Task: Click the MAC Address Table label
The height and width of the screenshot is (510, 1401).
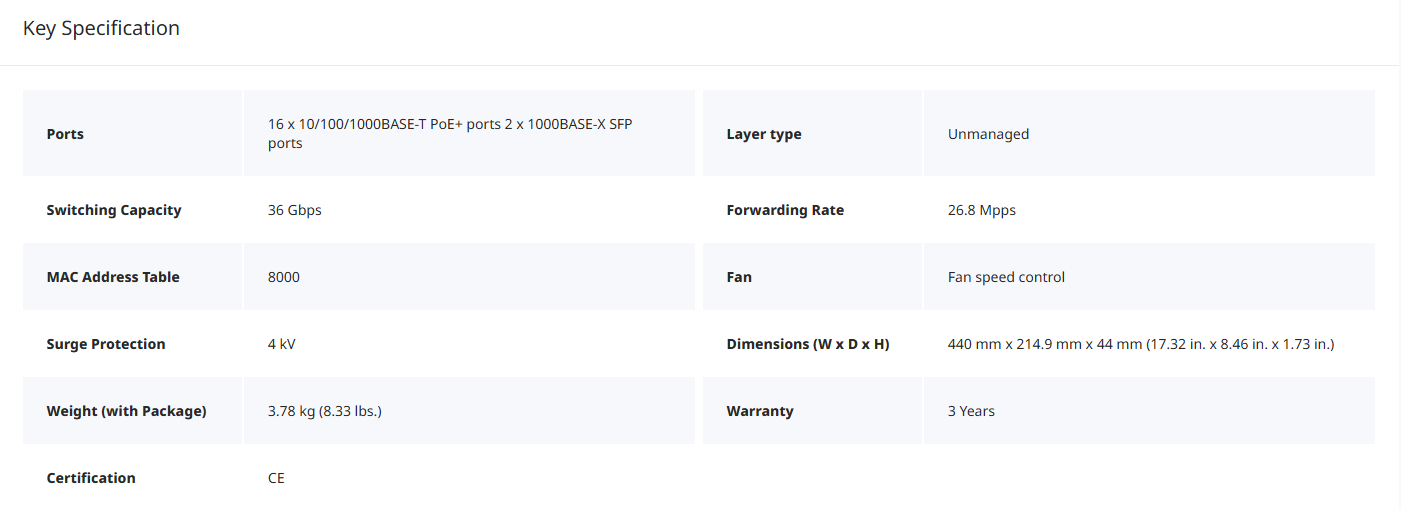Action: point(113,277)
